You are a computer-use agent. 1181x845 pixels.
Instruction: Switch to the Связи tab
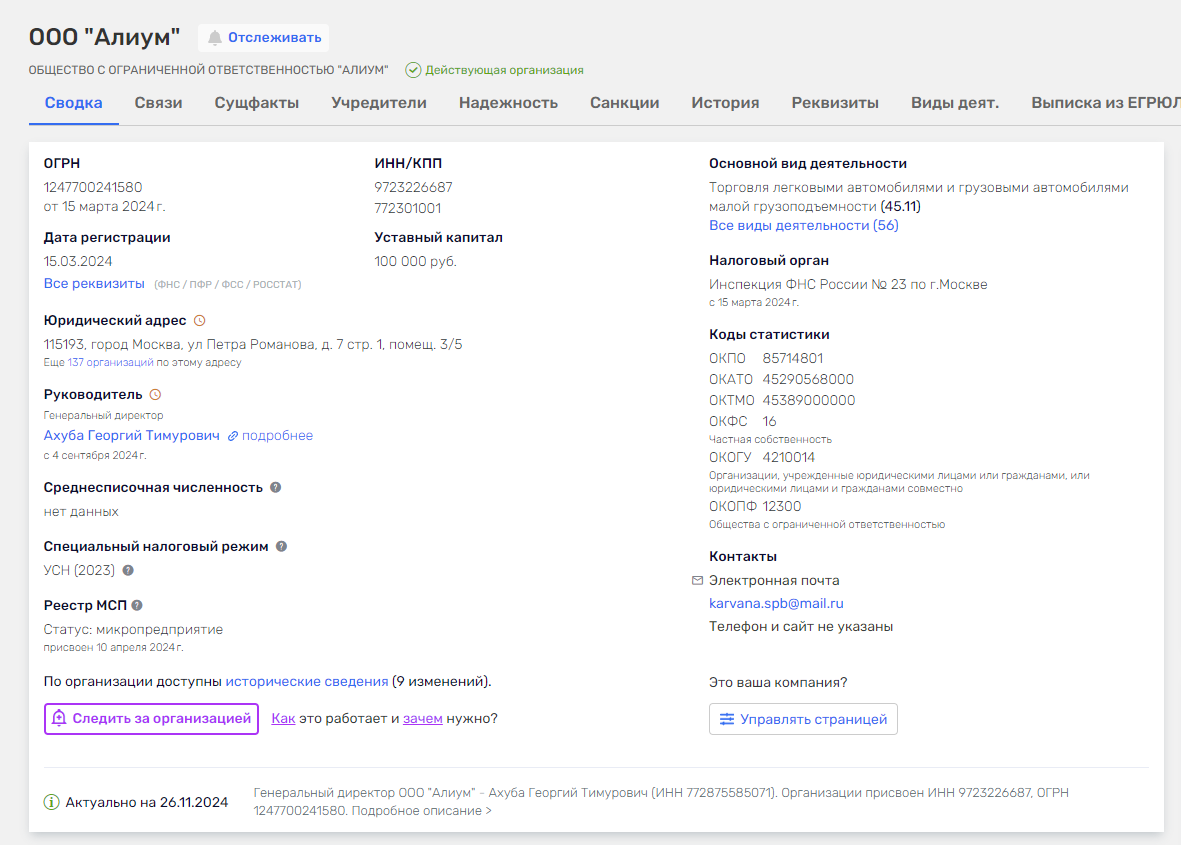tap(158, 103)
